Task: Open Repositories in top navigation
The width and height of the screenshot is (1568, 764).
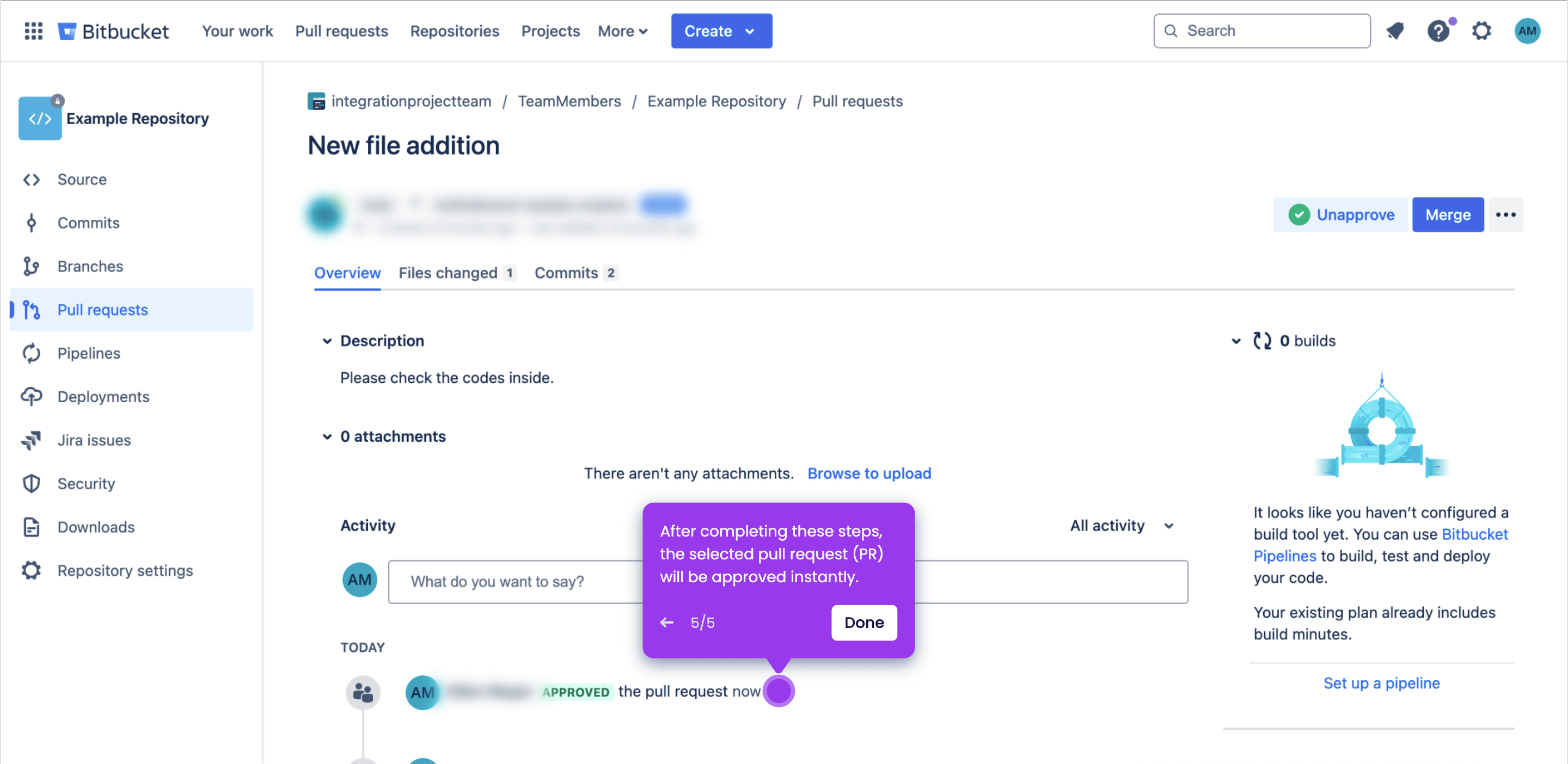Action: (x=455, y=31)
